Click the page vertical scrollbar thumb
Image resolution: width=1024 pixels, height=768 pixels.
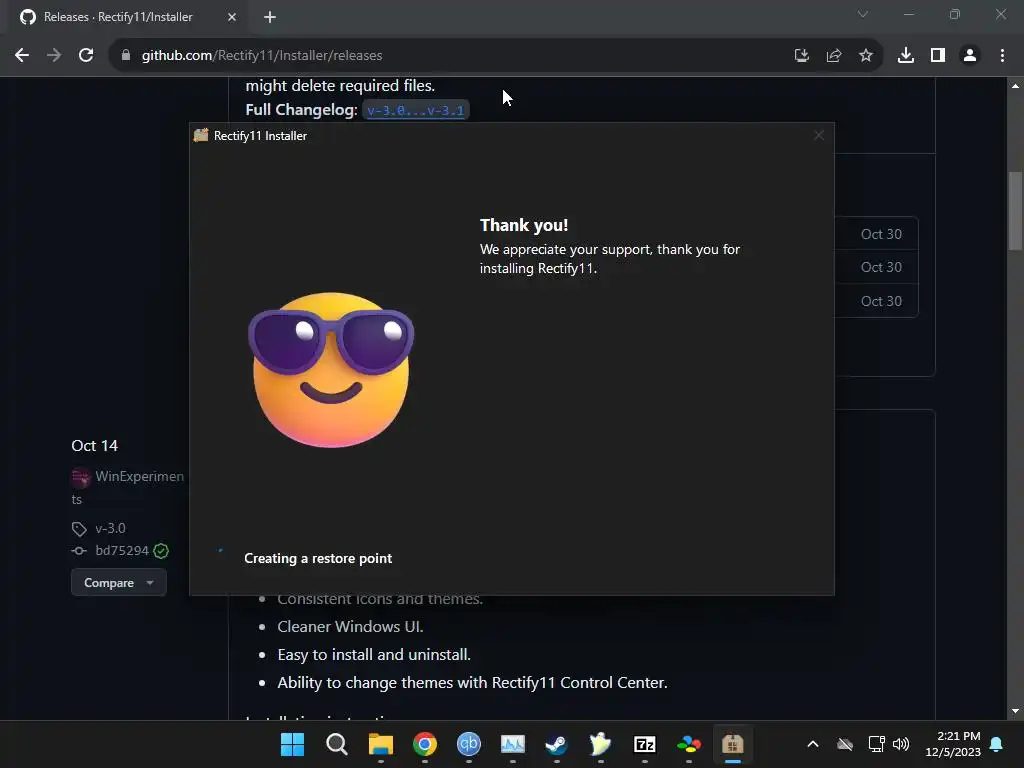(x=1015, y=210)
